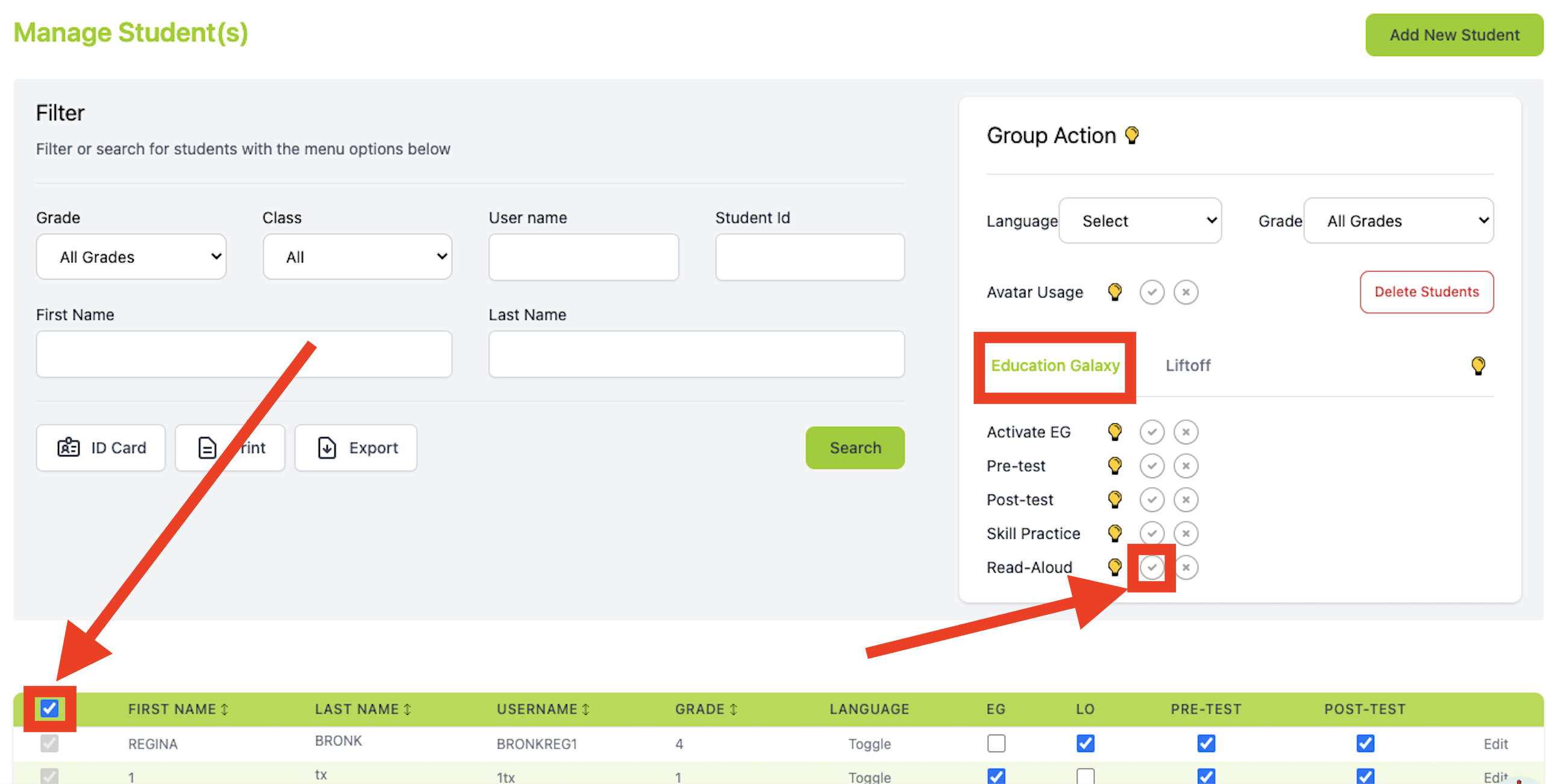Open the Group Action Grade dropdown

coord(1398,220)
